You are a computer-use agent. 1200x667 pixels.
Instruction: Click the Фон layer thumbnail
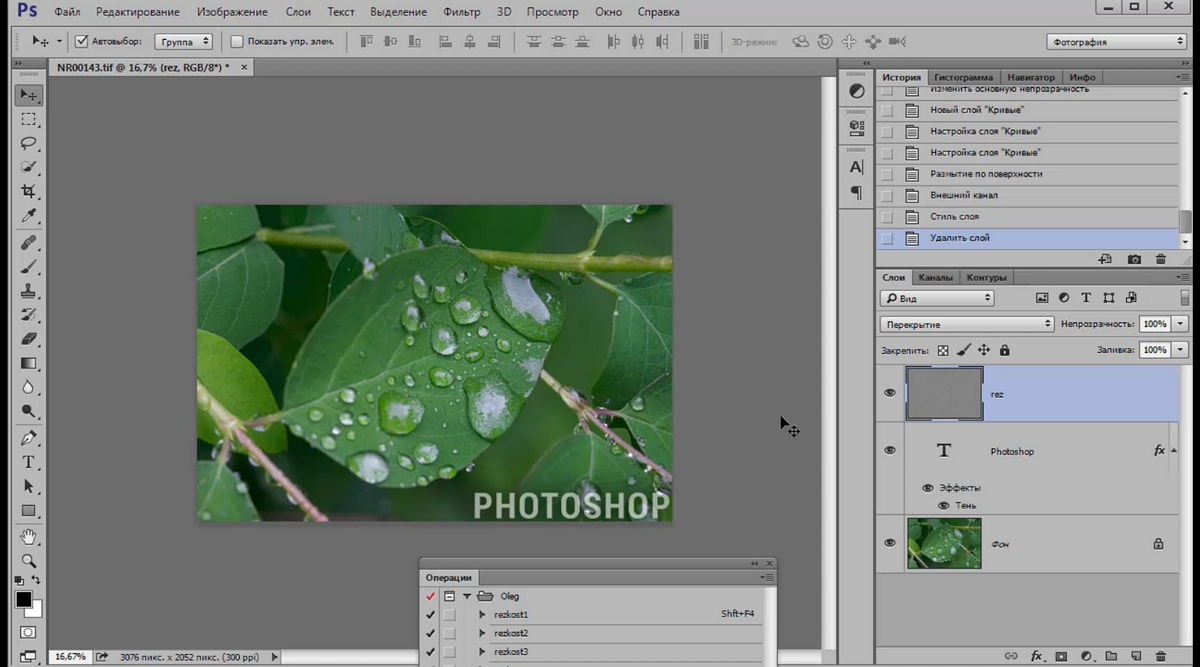[944, 543]
